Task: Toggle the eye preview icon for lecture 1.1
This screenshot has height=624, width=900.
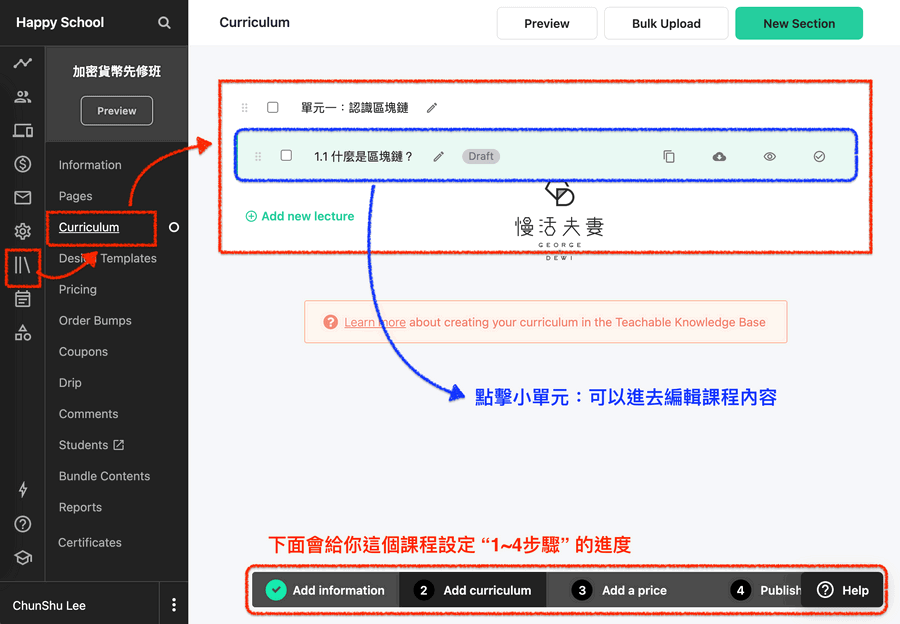Action: [770, 157]
